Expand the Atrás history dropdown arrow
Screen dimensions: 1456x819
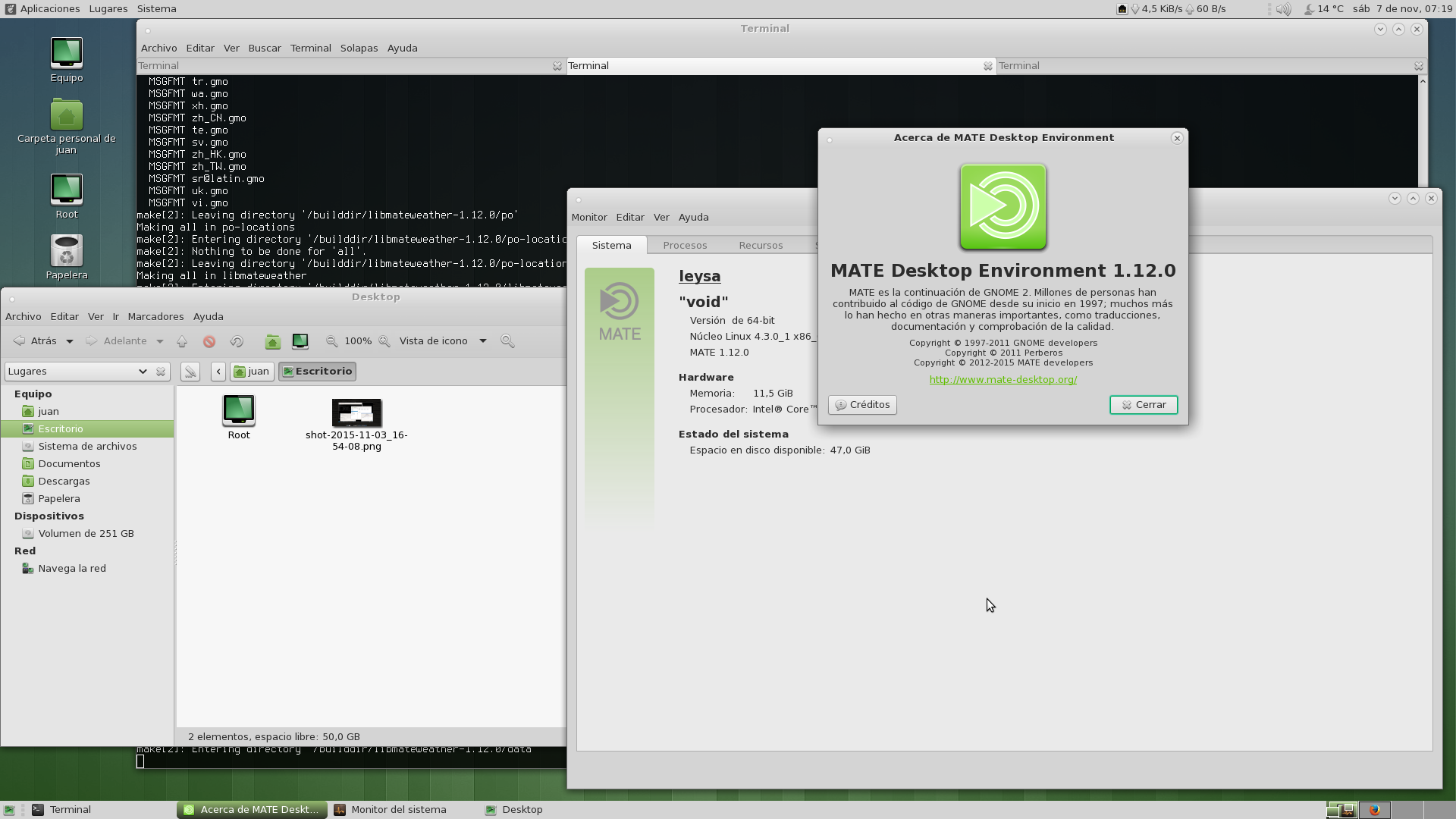click(x=69, y=341)
